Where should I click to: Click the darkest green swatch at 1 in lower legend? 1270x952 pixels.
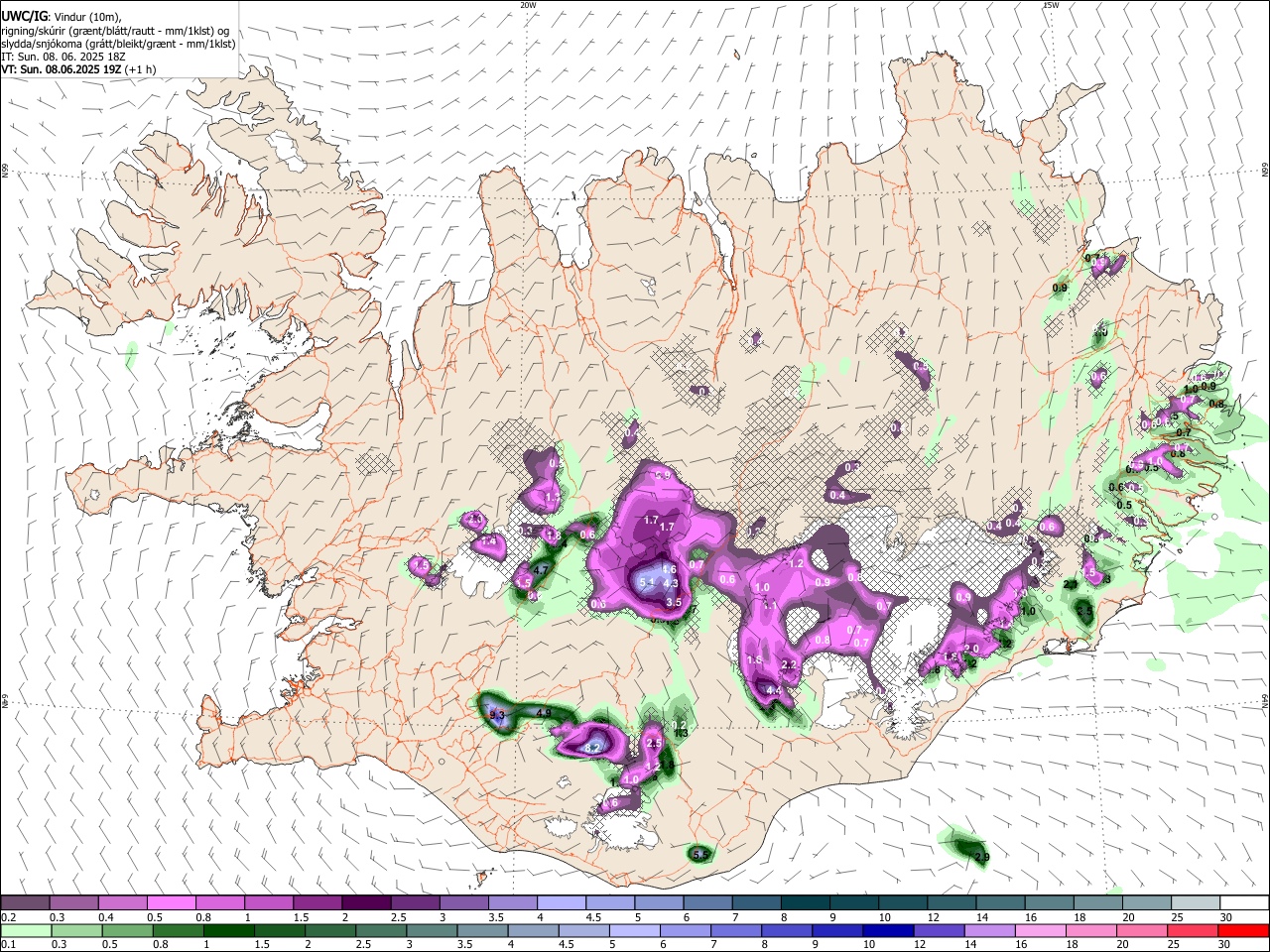[x=228, y=930]
